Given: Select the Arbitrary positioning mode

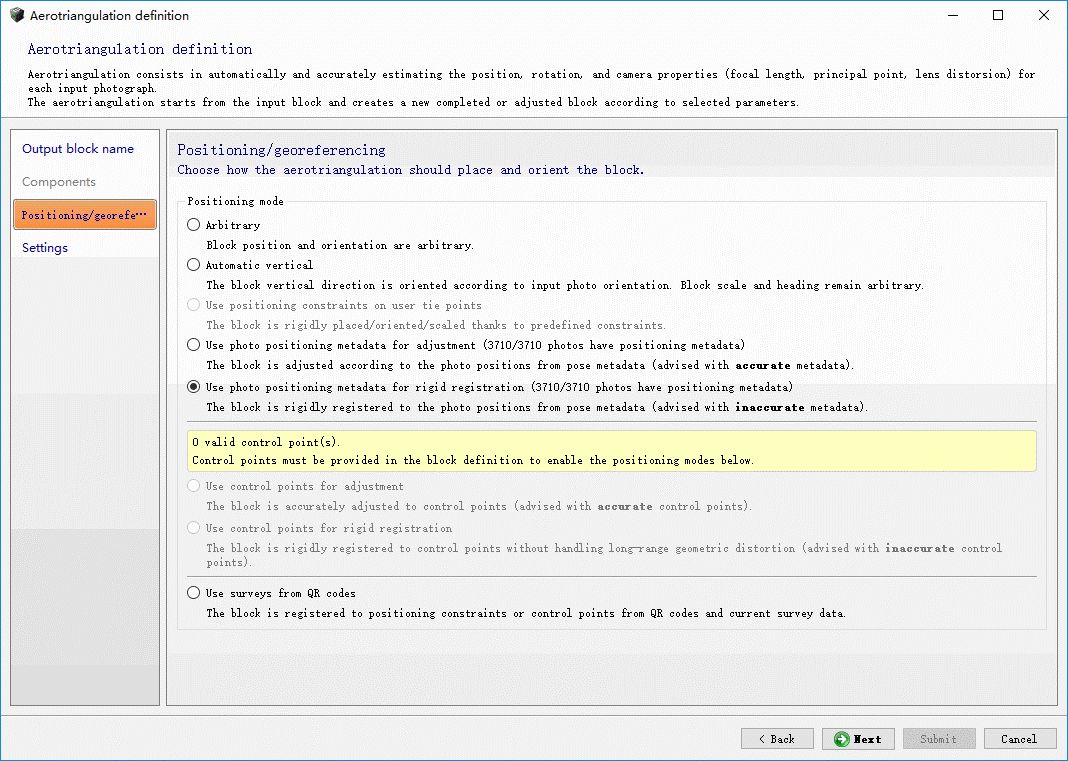Looking at the screenshot, I should click(x=194, y=225).
